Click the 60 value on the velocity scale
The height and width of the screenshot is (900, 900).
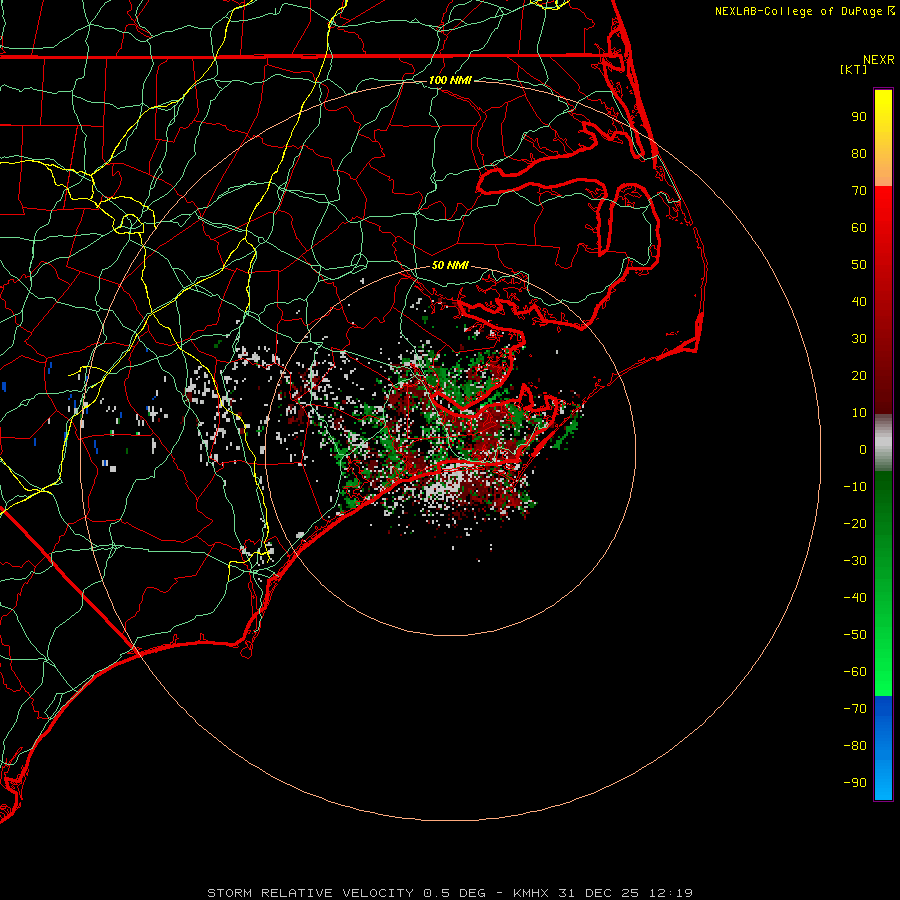[x=859, y=227]
